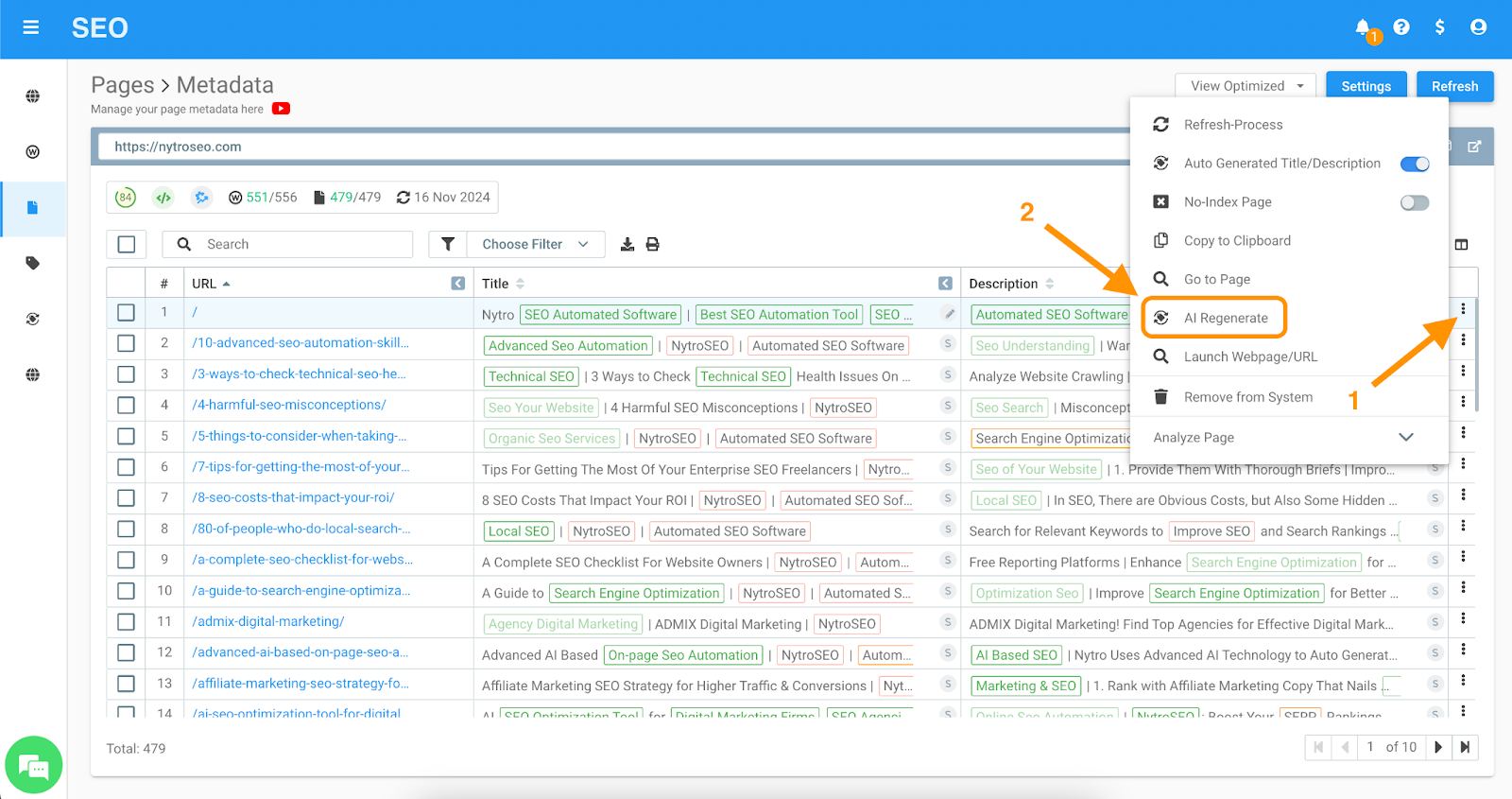Open three-dot menu for row 12
The width and height of the screenshot is (1512, 799).
(1463, 650)
